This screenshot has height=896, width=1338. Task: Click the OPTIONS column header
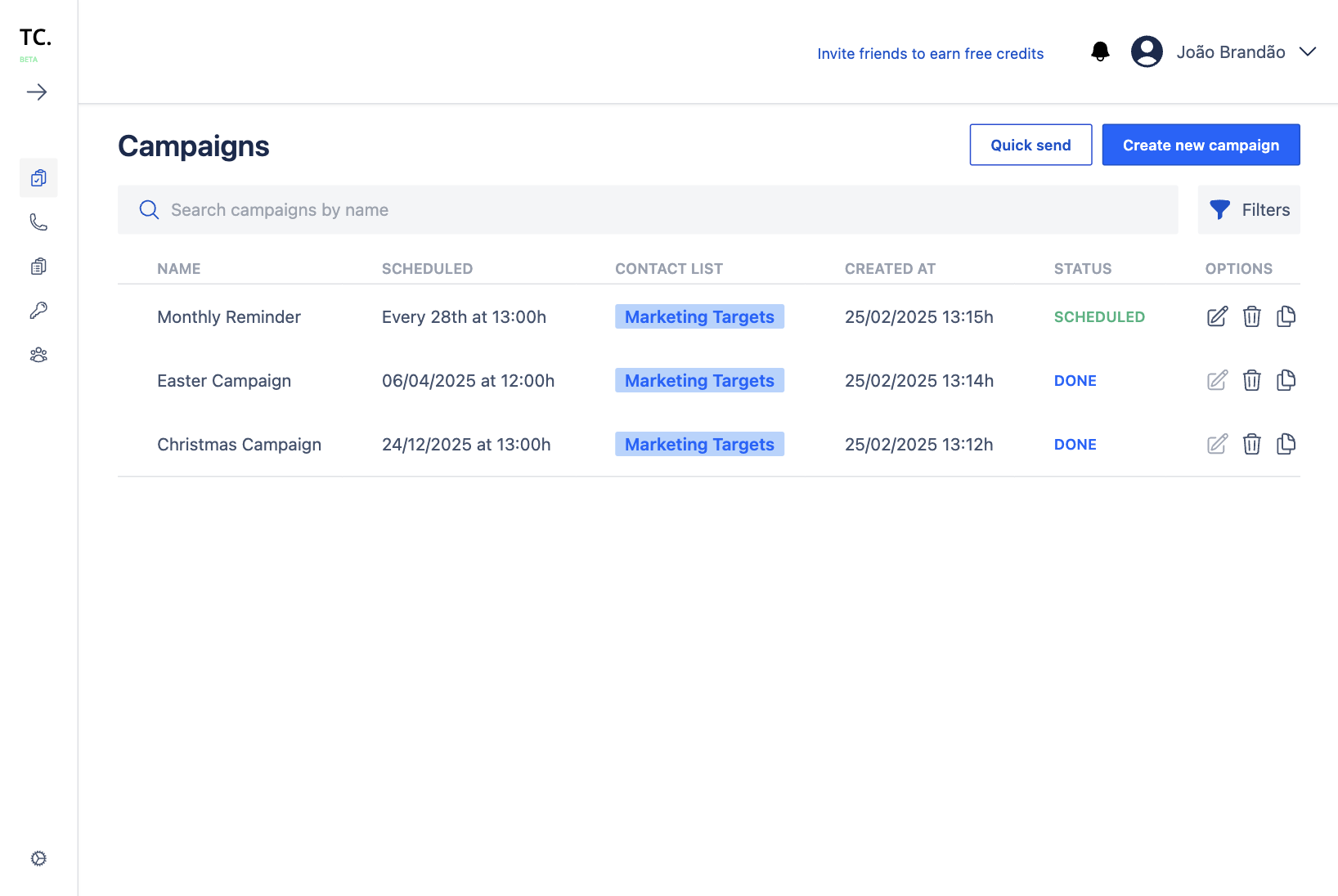[x=1238, y=269]
